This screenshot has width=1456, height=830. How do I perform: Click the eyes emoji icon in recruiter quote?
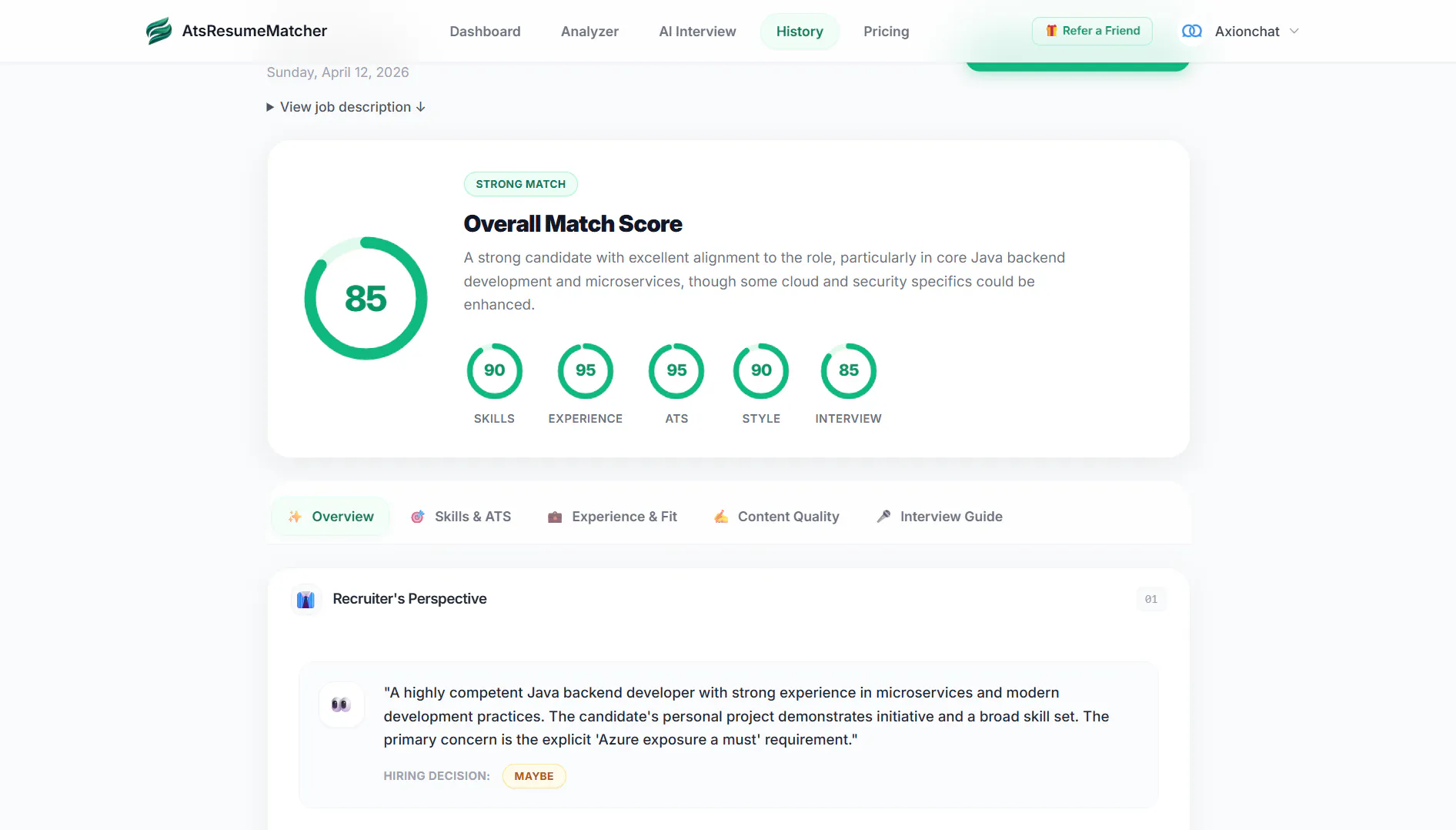[341, 704]
